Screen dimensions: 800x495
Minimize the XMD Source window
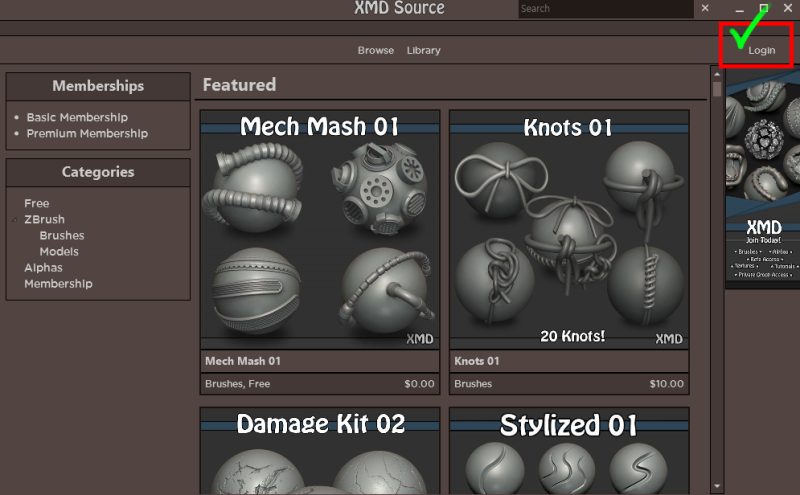pos(739,9)
